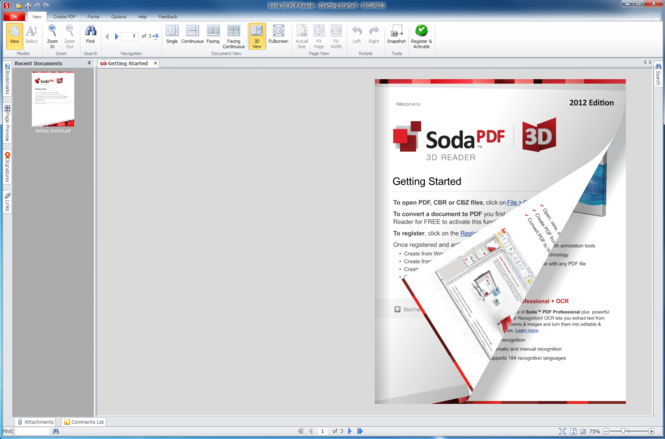665x439 pixels.
Task: Open the Bookmarks side panel
Action: (7, 79)
